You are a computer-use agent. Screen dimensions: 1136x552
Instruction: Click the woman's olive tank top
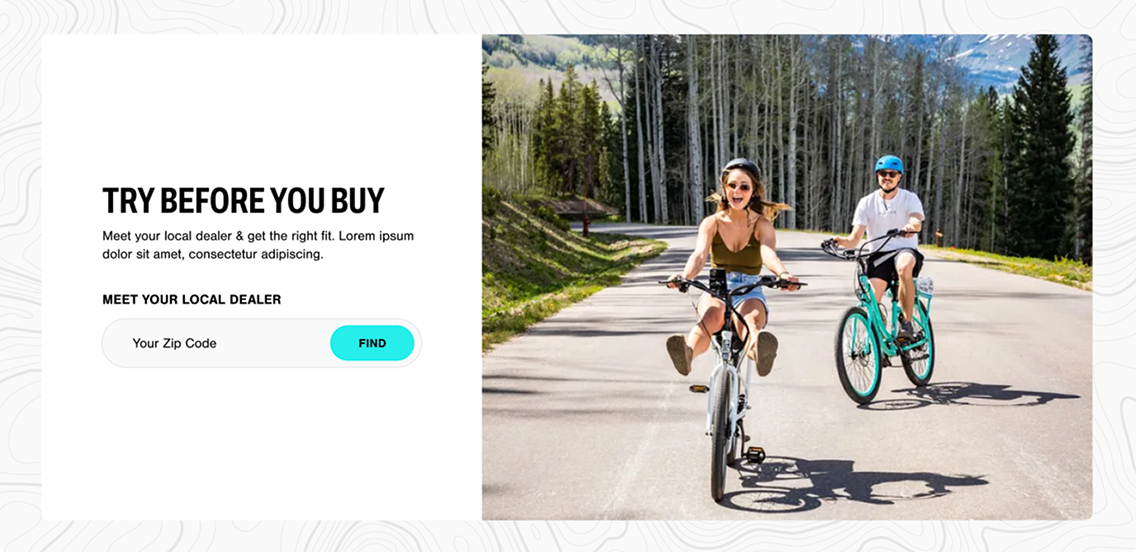point(735,251)
